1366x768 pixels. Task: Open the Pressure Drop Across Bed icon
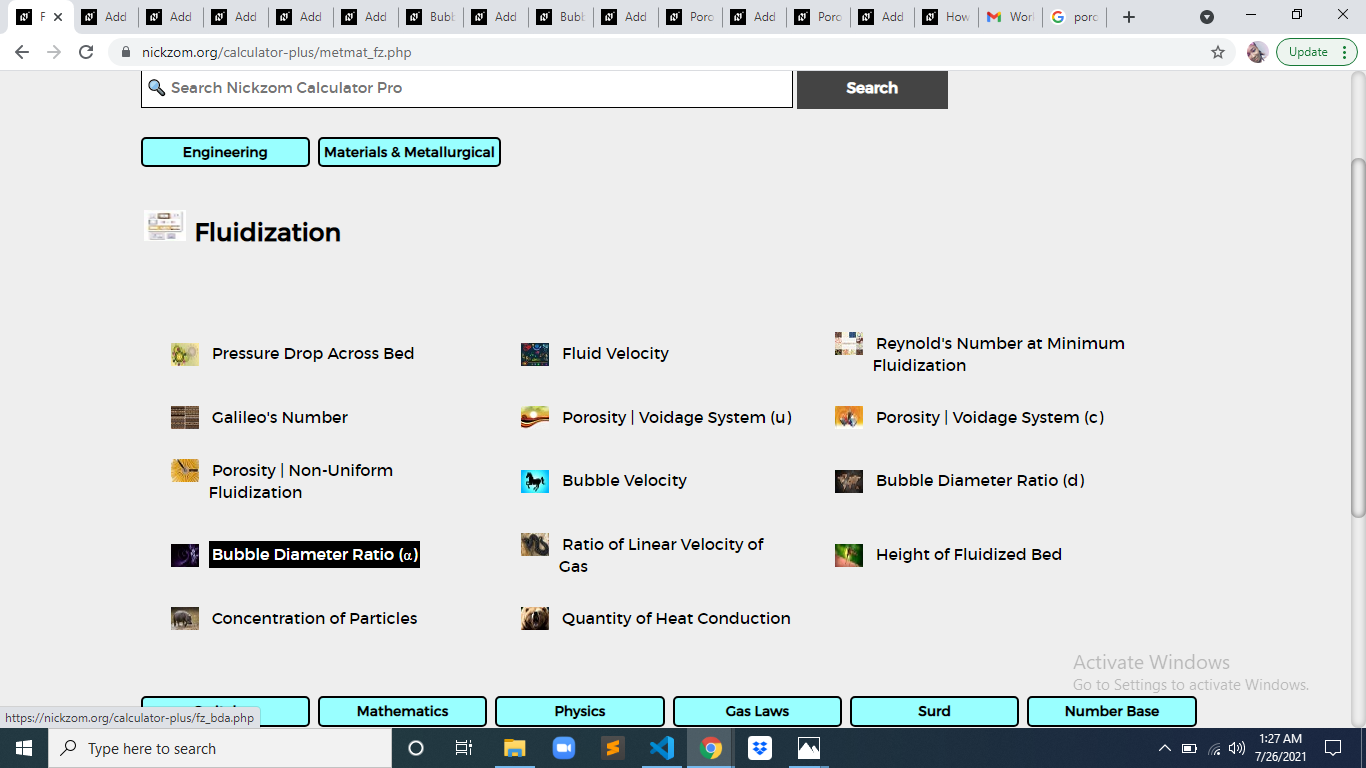click(185, 354)
